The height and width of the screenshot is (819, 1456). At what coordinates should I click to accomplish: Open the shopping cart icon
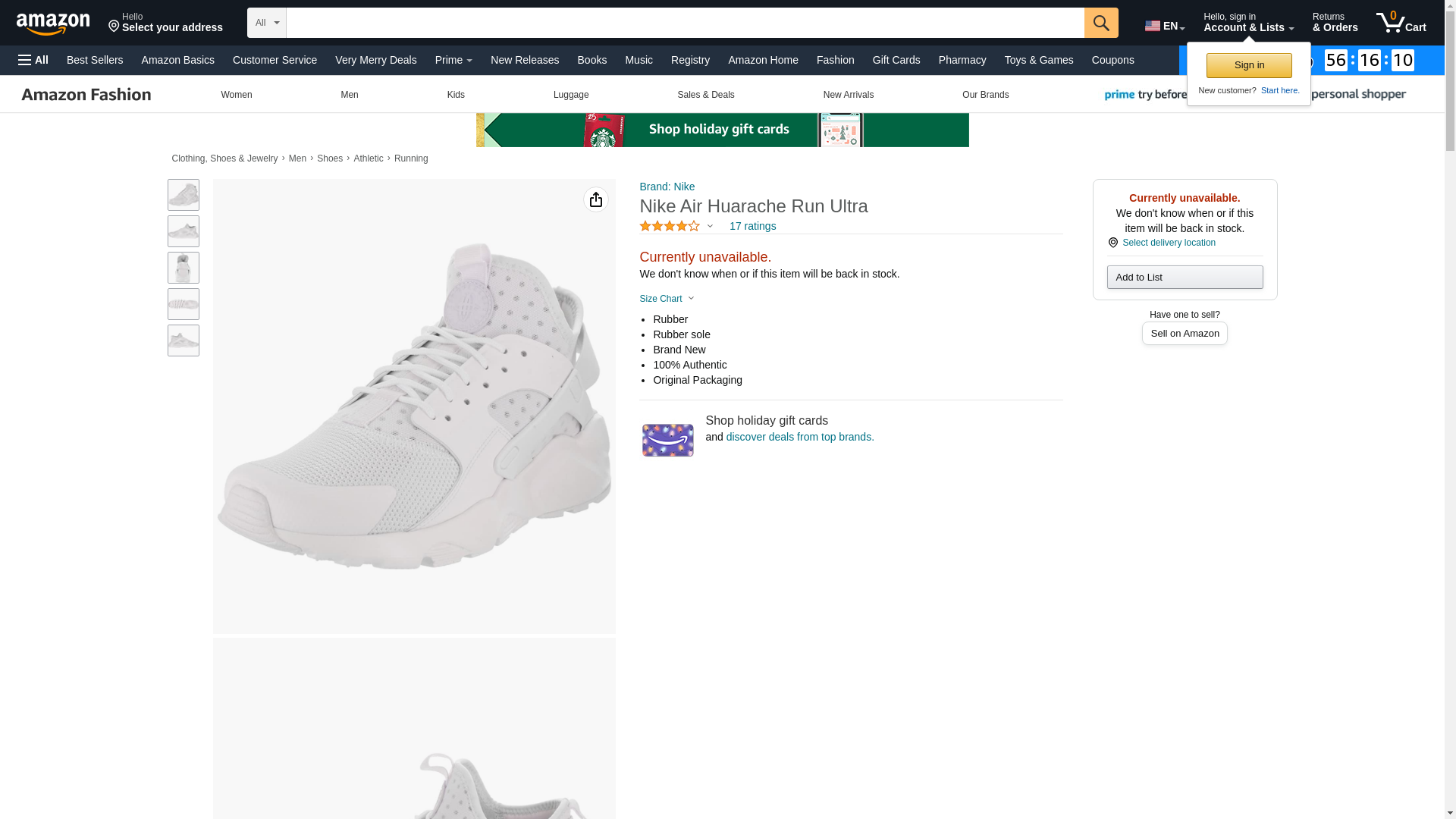[1401, 23]
